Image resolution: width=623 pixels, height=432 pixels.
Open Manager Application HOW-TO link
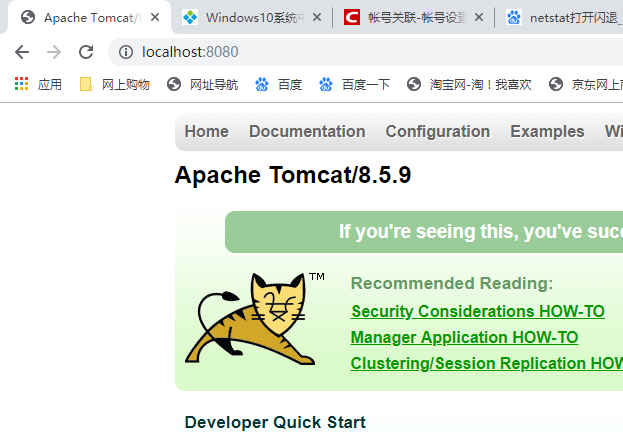464,337
